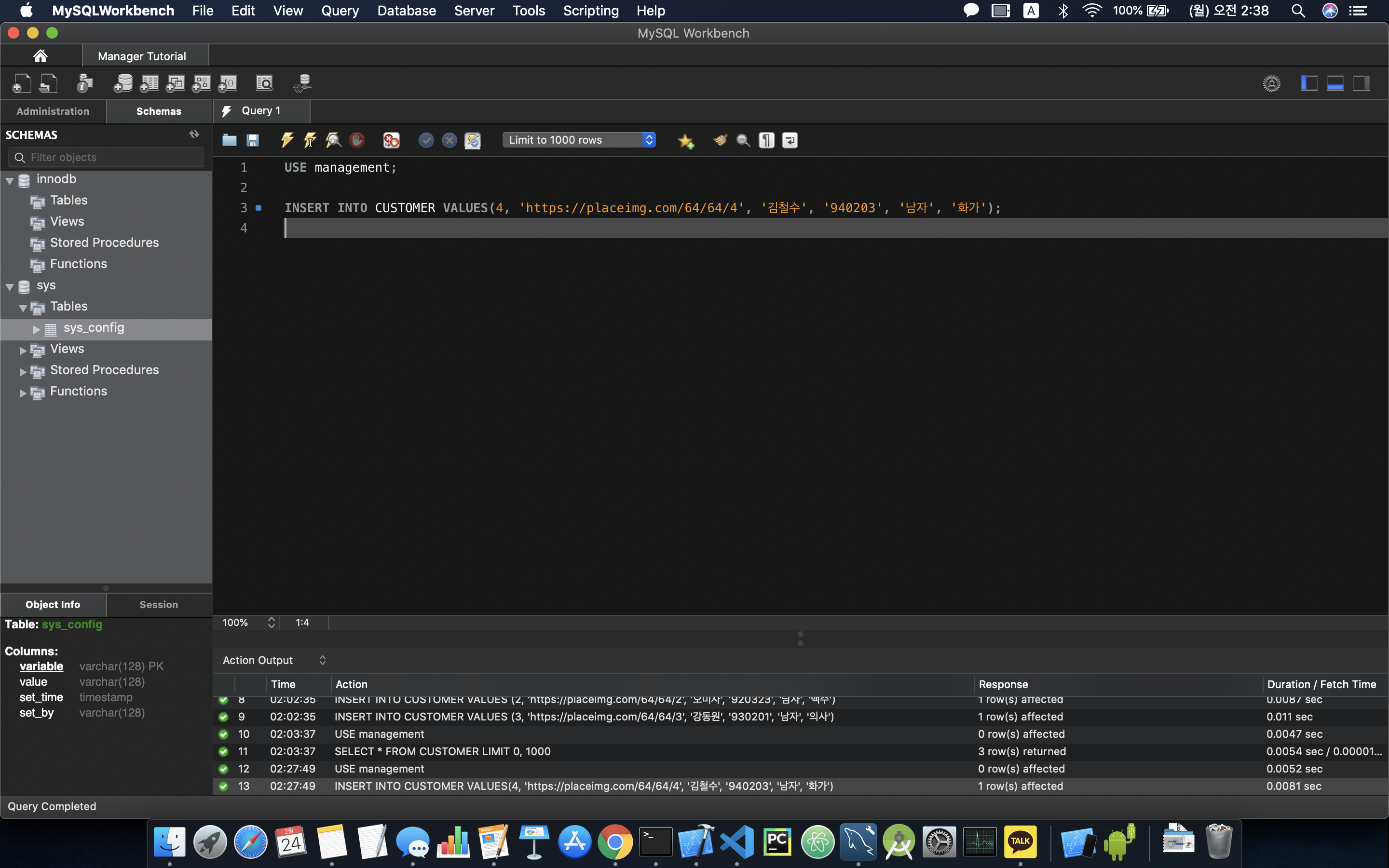Screen dimensions: 1389x868
Task: Toggle the left sidebar panel visibility
Action: pos(1309,84)
